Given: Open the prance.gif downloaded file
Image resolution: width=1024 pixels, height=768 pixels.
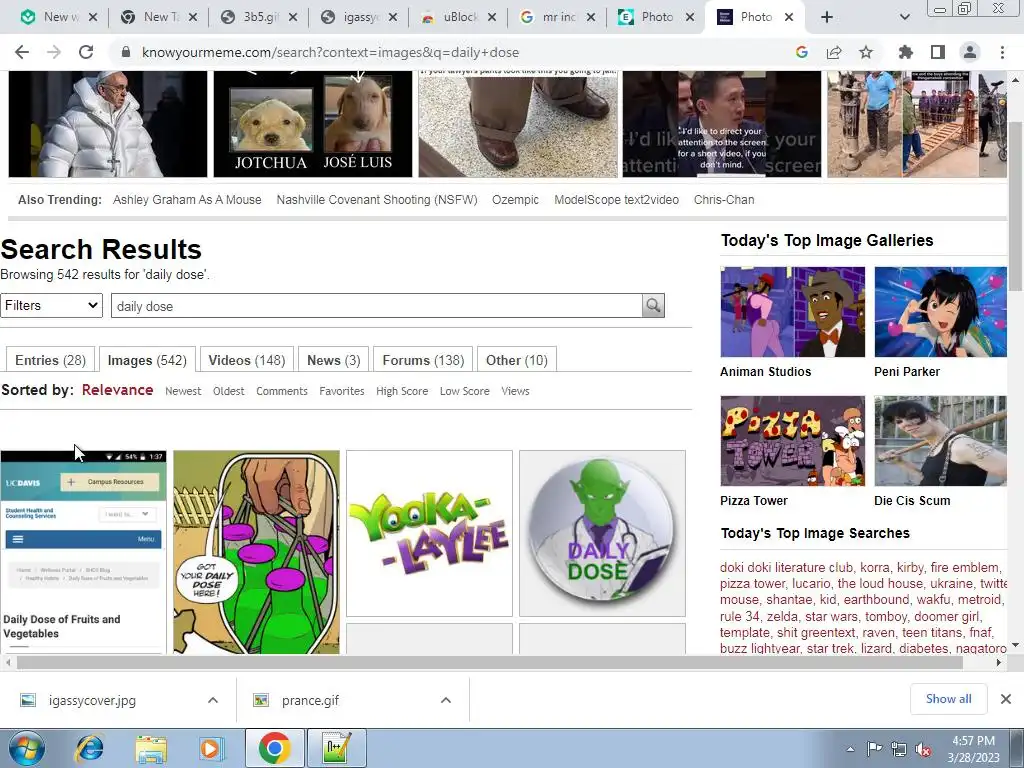Looking at the screenshot, I should [310, 700].
